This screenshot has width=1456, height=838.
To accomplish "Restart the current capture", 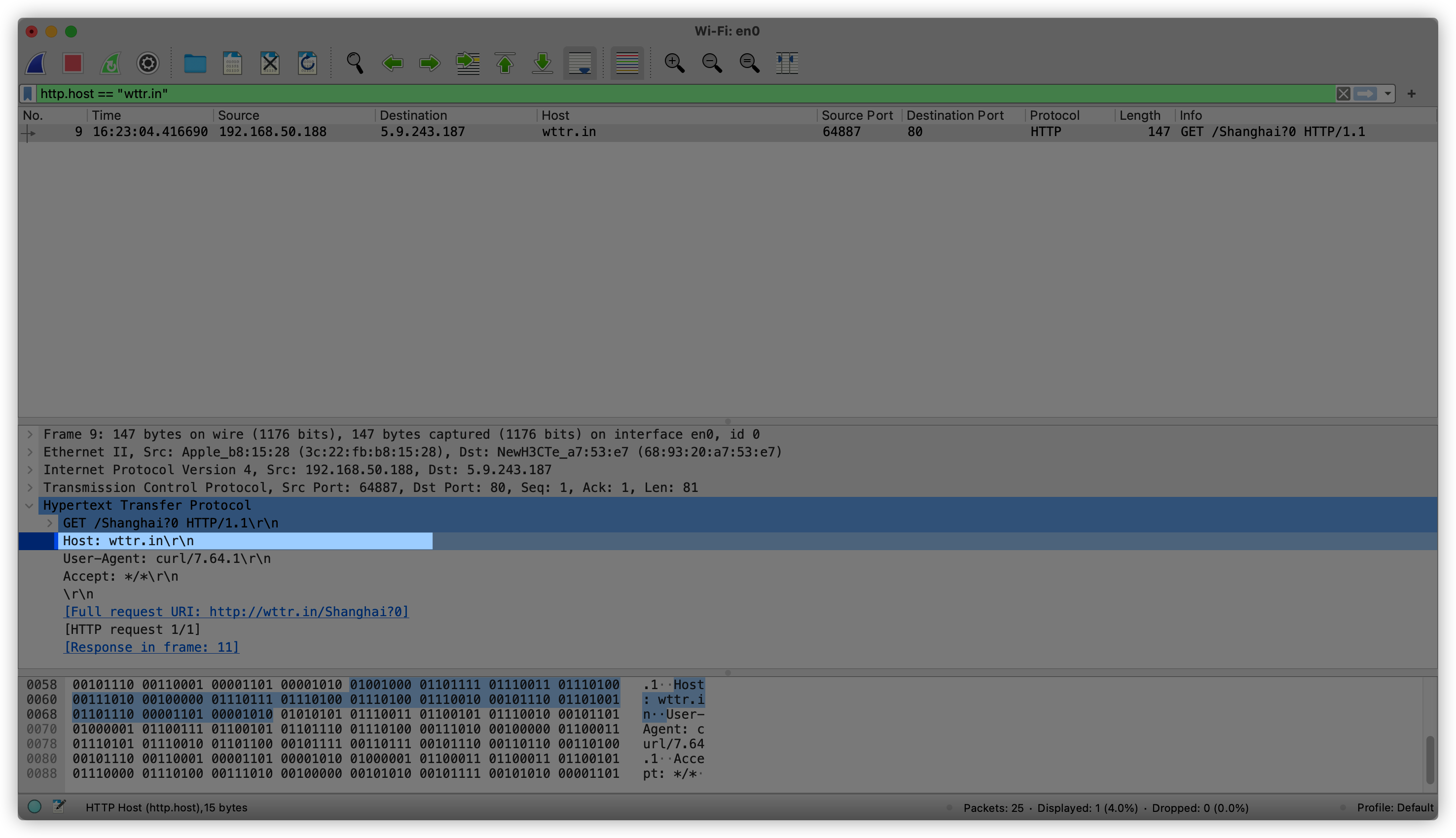I will (x=110, y=63).
